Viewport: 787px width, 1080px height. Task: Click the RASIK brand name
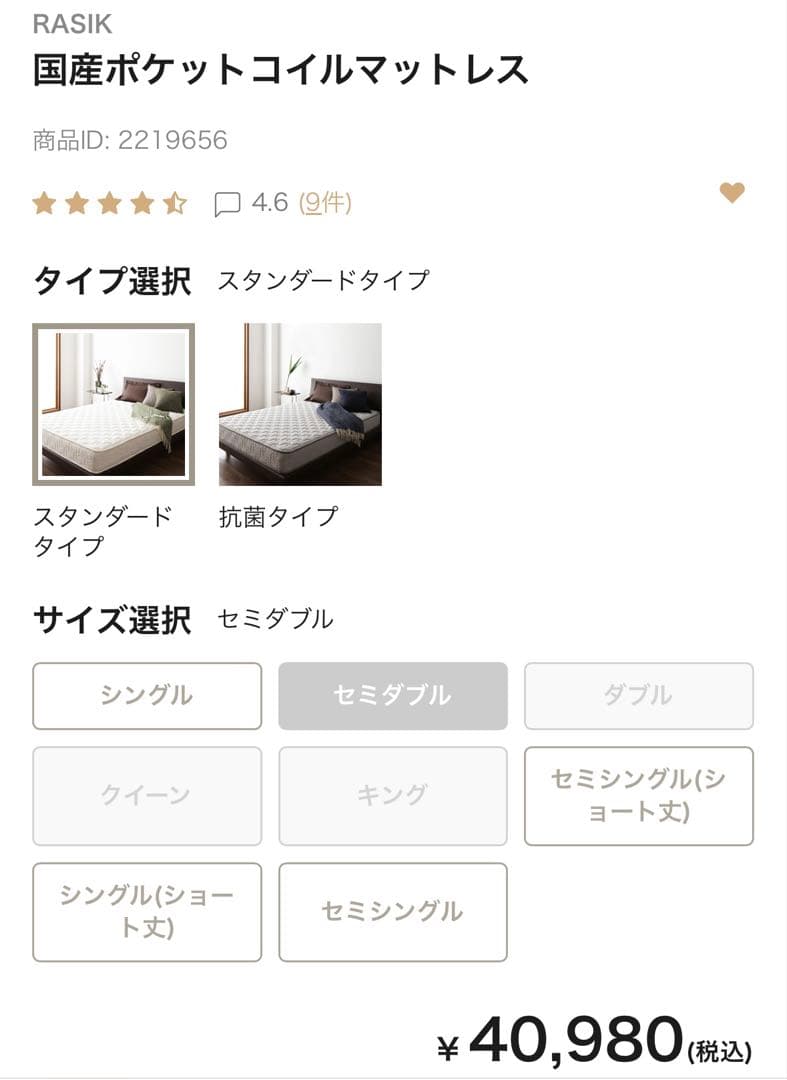72,24
